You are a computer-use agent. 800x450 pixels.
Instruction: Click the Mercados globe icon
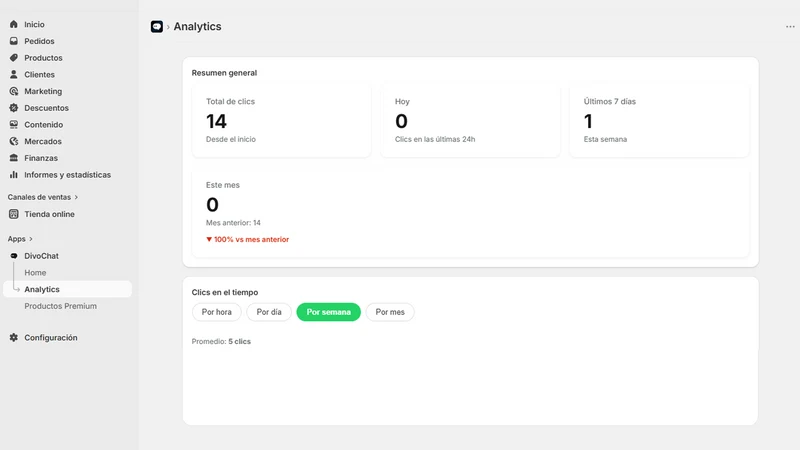pos(14,141)
